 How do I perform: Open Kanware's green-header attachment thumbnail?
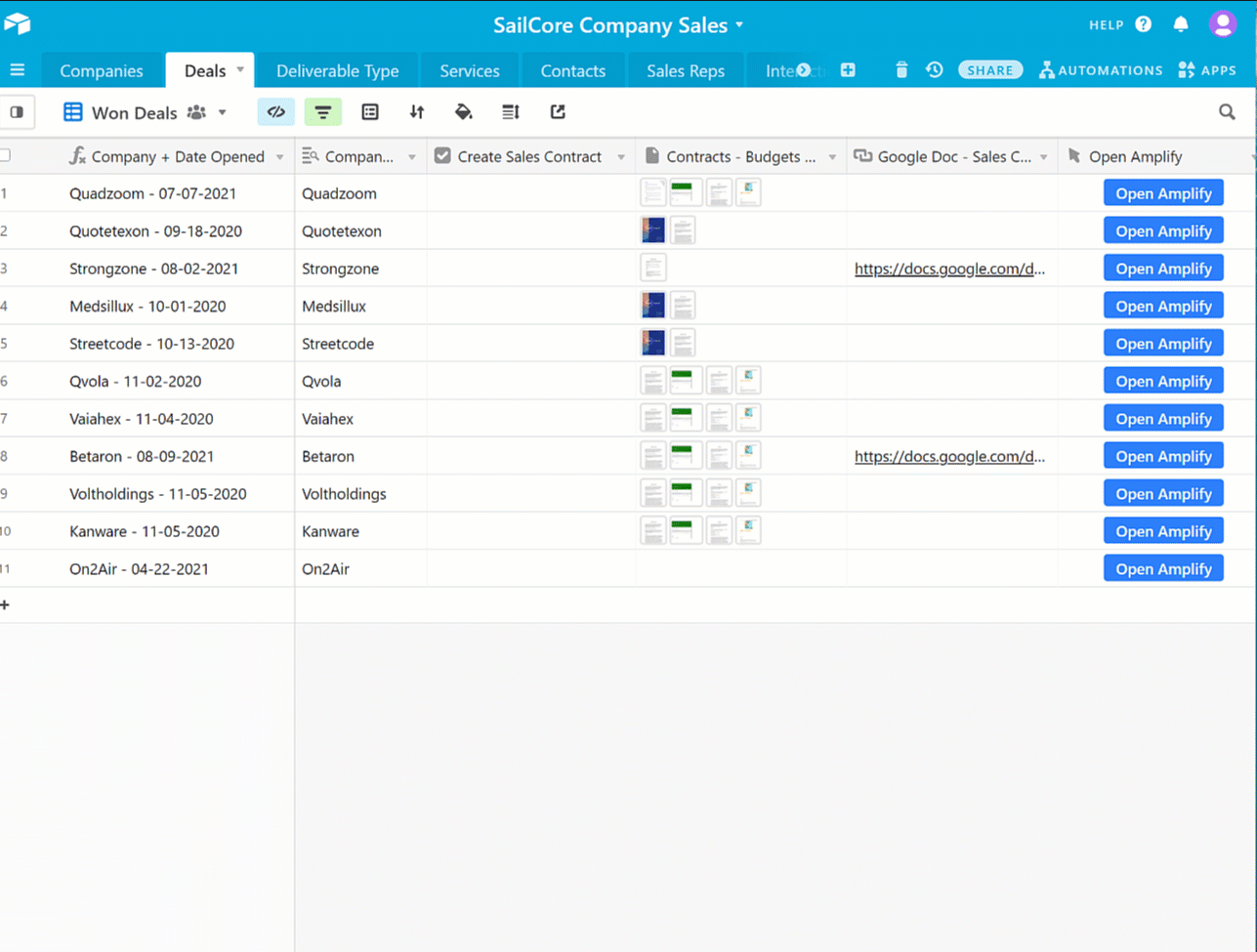(687, 530)
